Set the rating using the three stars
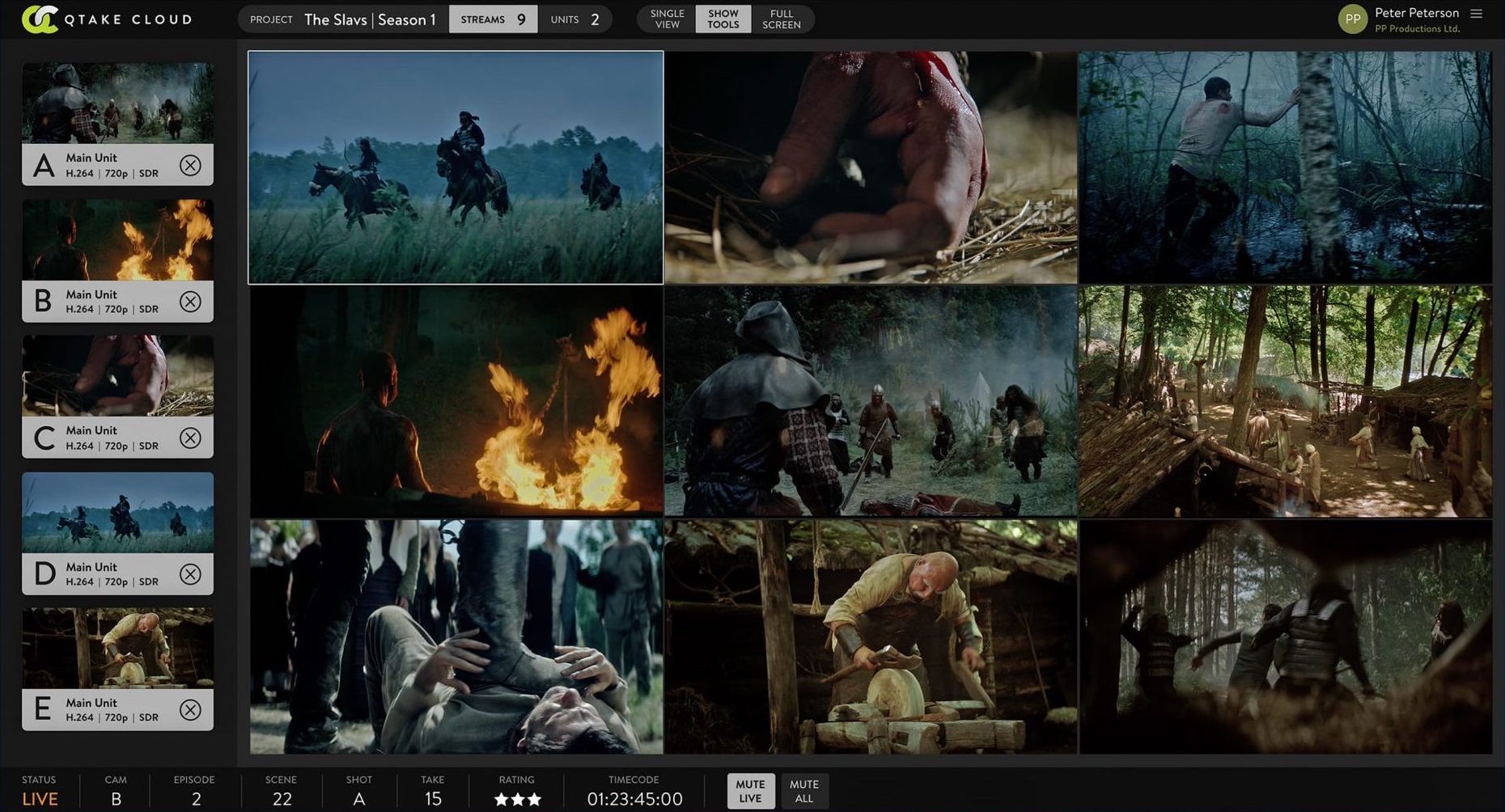Viewport: 1505px width, 812px height. 517,799
